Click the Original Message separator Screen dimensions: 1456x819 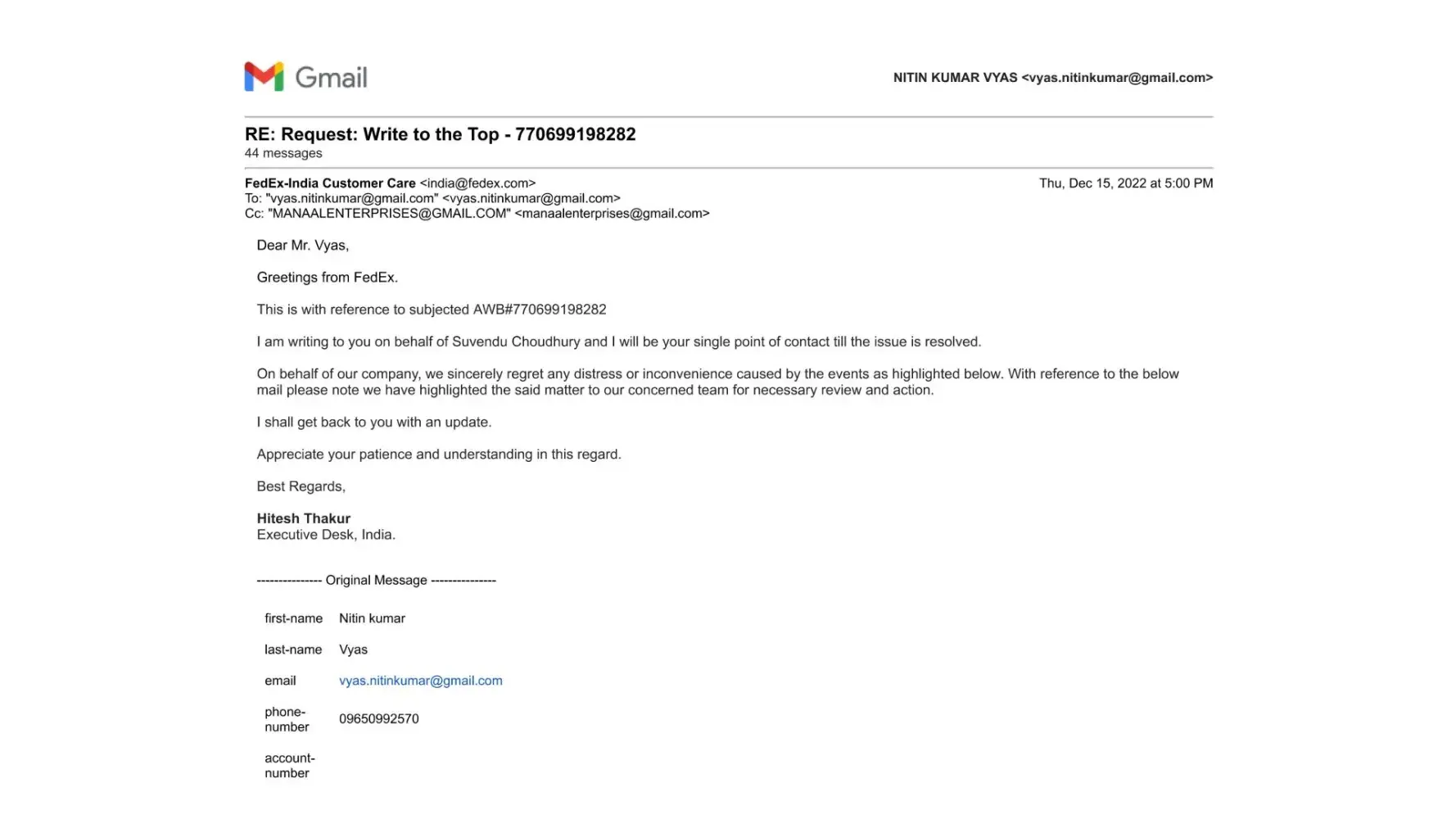pos(376,580)
